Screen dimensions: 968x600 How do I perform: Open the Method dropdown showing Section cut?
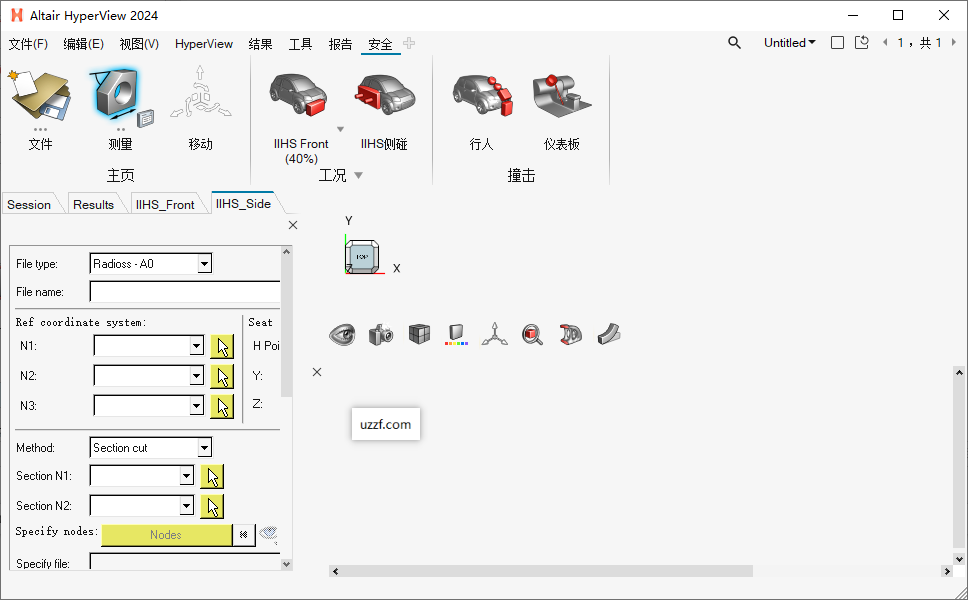[204, 447]
